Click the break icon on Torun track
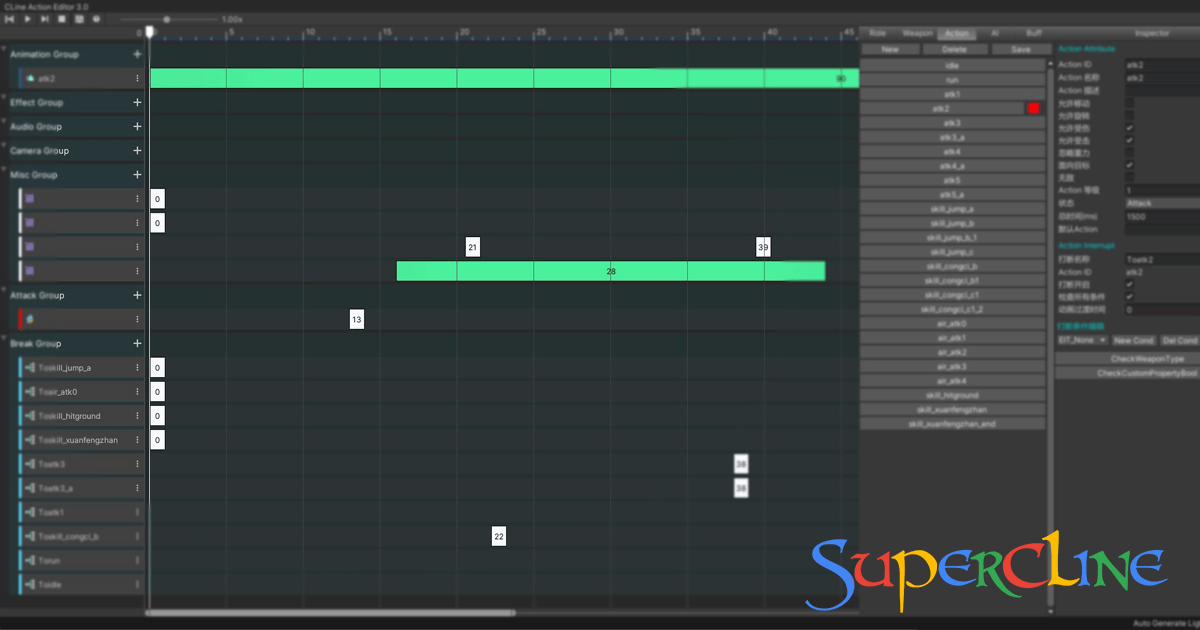 [30, 561]
